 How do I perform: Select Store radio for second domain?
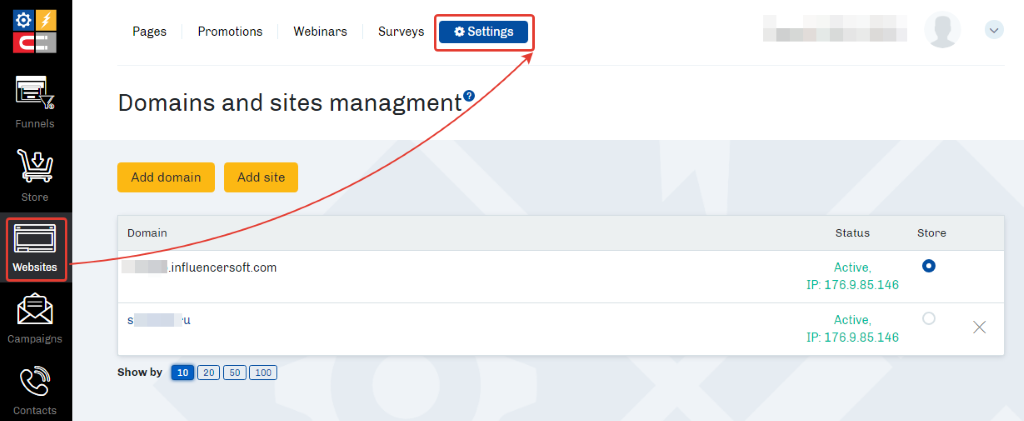929,318
